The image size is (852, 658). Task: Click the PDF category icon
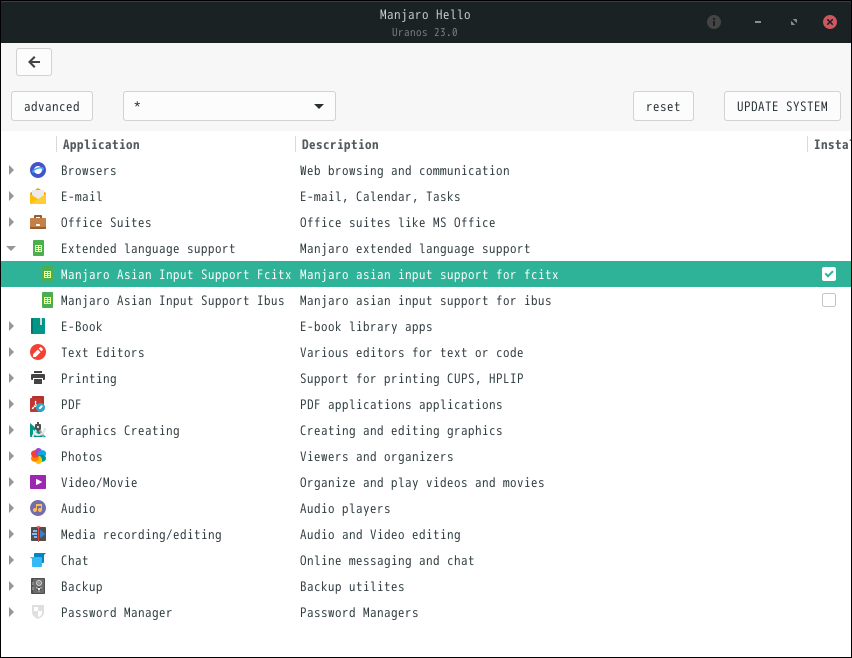38,404
